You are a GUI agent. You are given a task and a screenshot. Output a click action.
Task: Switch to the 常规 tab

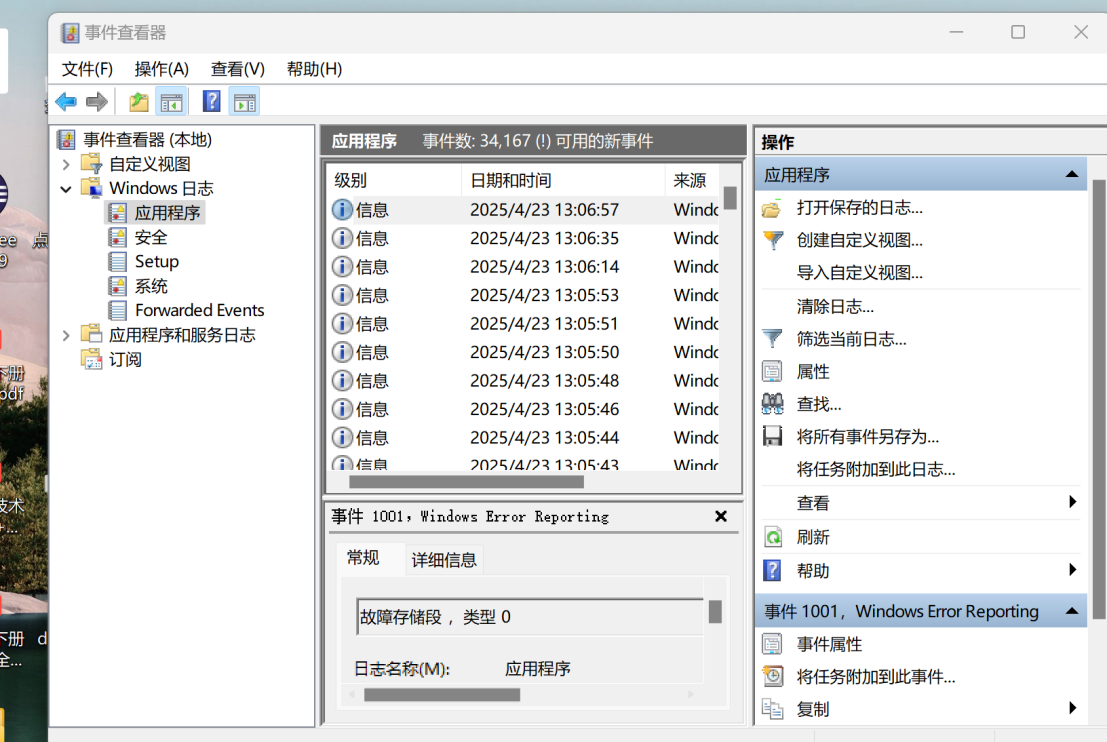coord(364,558)
